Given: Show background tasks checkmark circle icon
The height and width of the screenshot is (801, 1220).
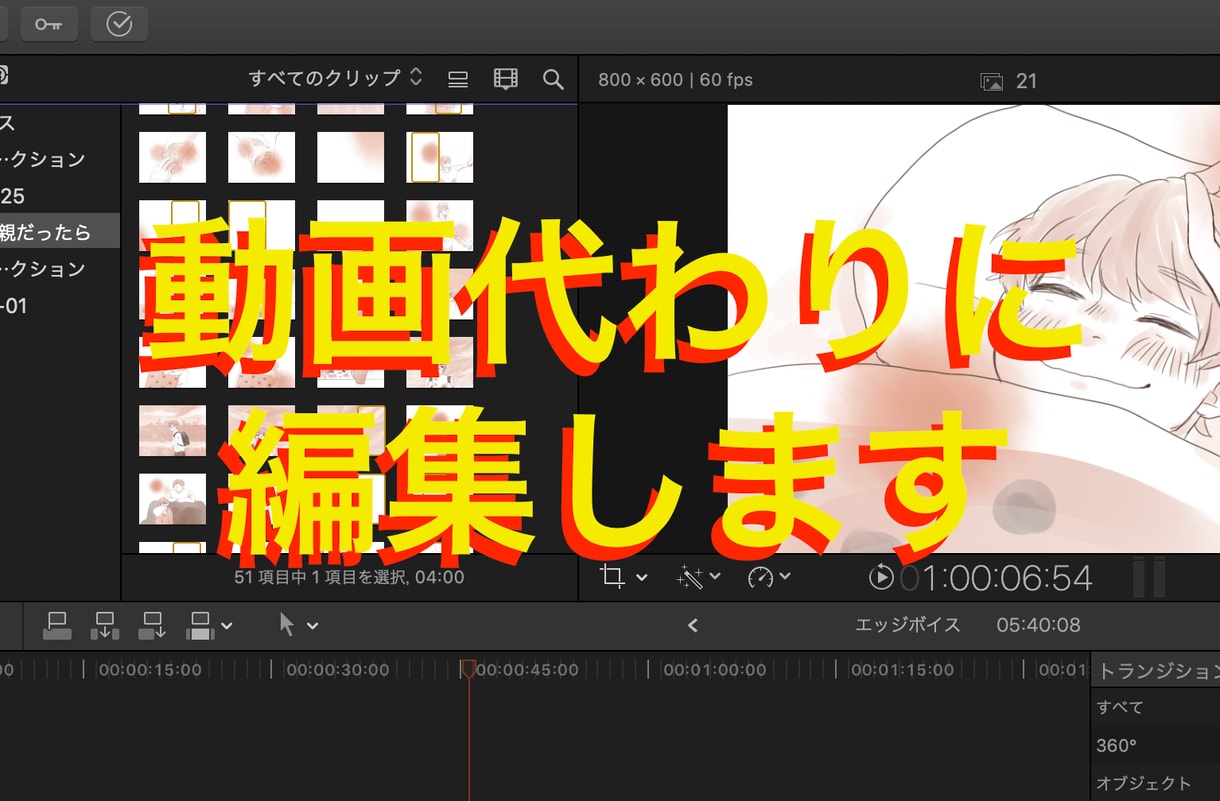Looking at the screenshot, I should tap(119, 24).
